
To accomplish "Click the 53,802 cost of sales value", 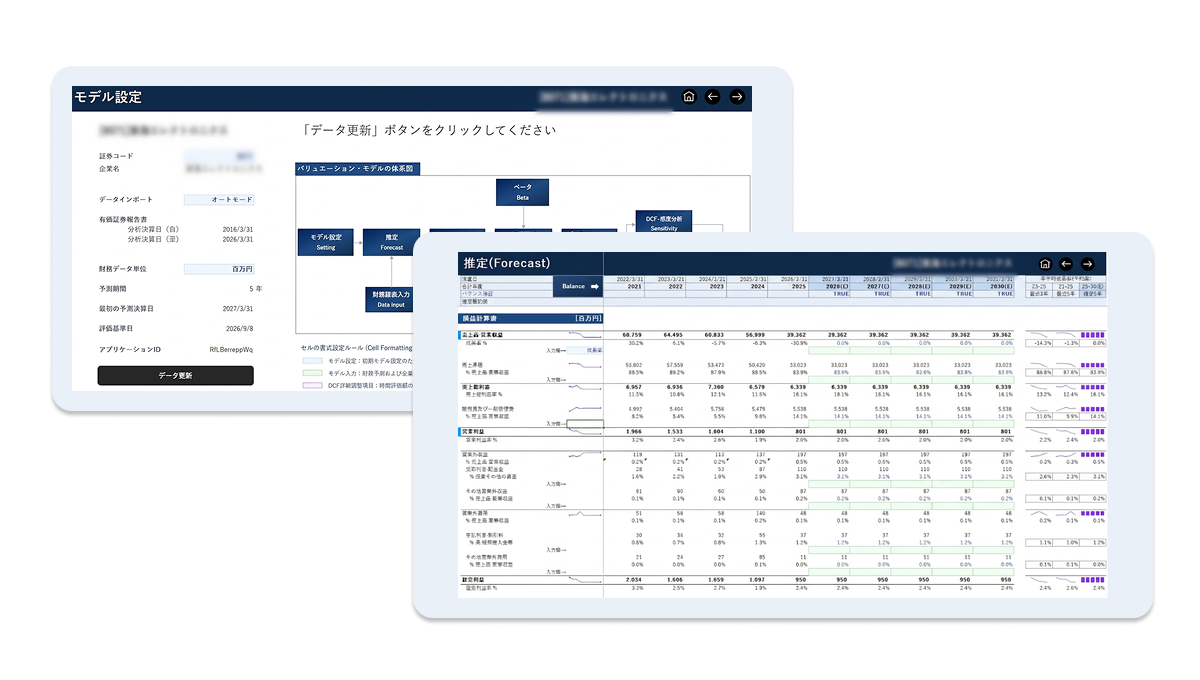I will pos(632,365).
